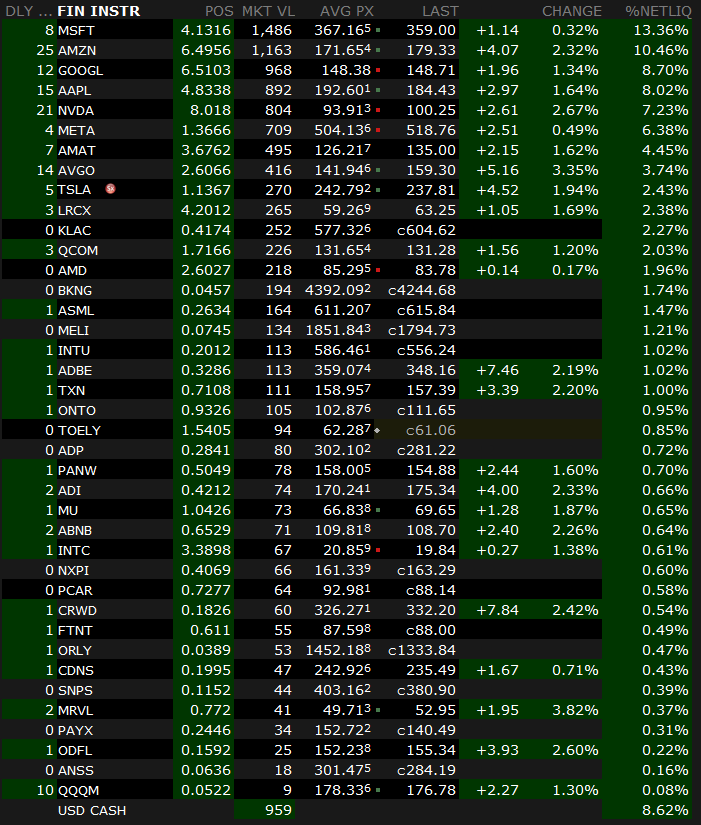Select the KLAC ticker

[74, 230]
